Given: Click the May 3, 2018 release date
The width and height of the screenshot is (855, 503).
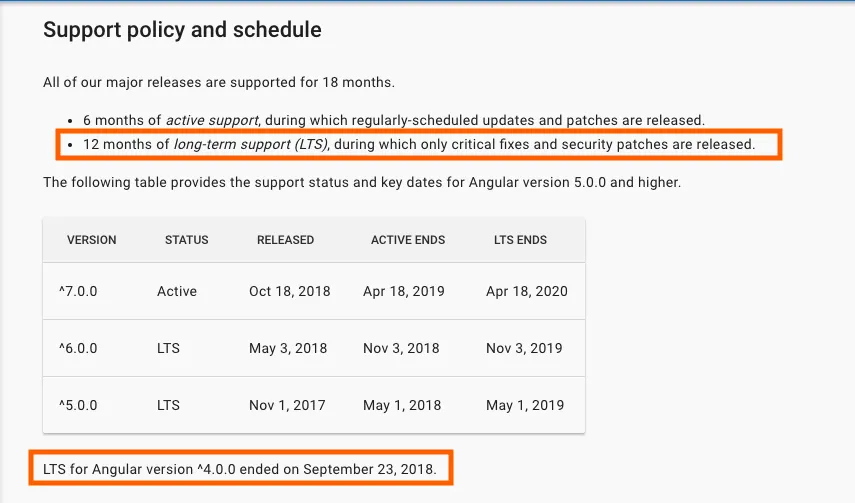Looking at the screenshot, I should coord(288,348).
